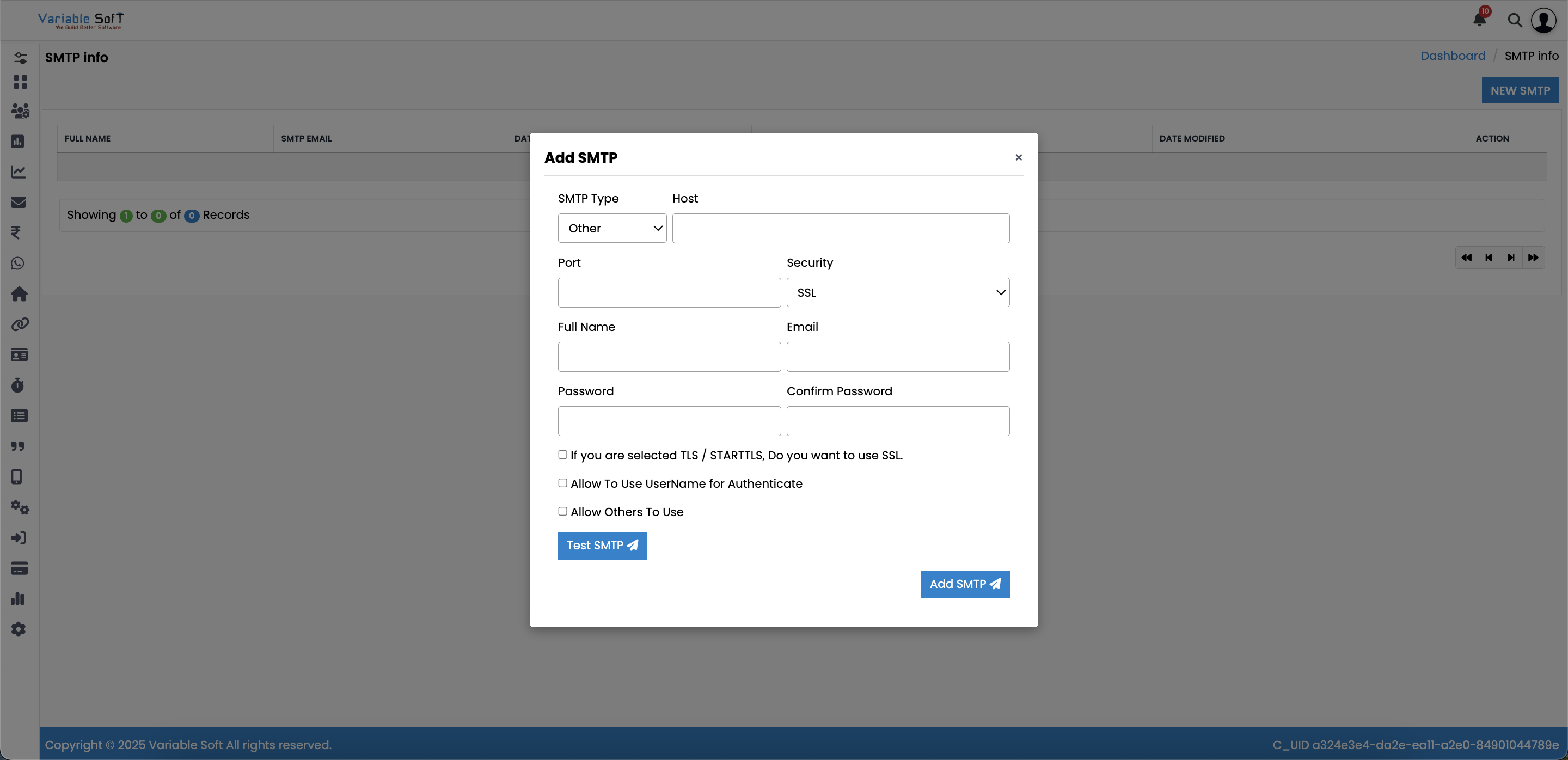Viewport: 1568px width, 760px height.
Task: Navigate to Dashboard via the breadcrumb link
Action: point(1453,56)
